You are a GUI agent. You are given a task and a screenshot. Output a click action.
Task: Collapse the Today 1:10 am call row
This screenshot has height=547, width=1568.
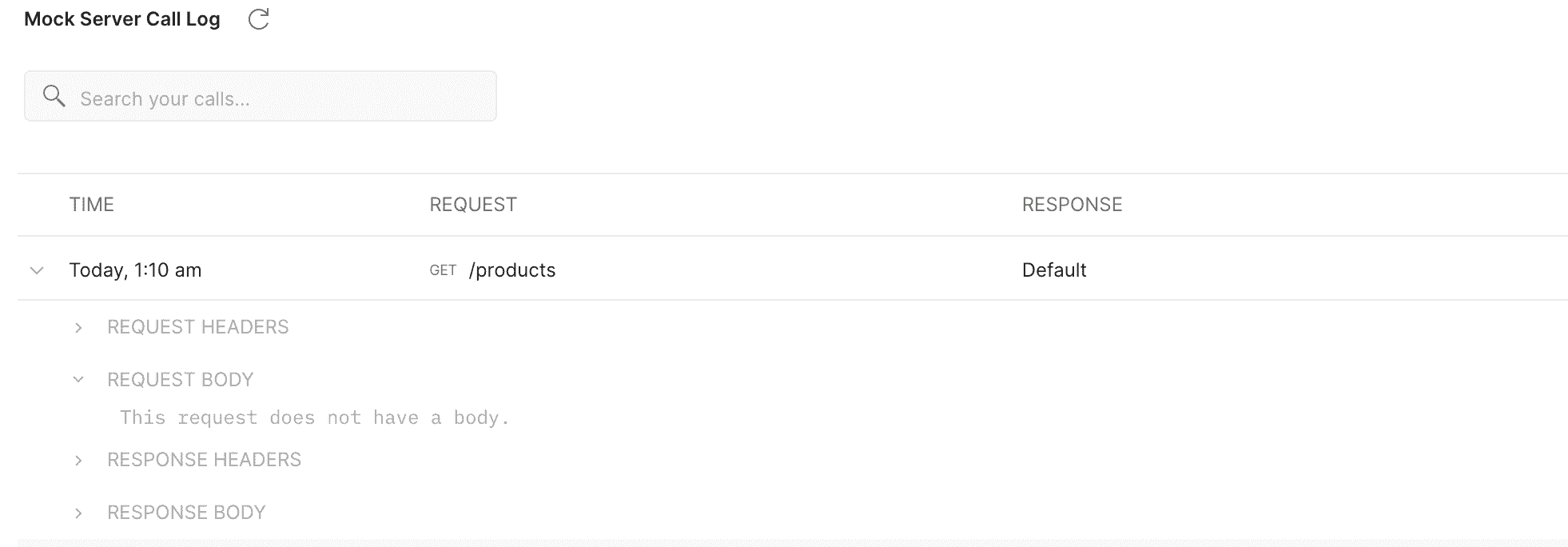click(x=37, y=270)
